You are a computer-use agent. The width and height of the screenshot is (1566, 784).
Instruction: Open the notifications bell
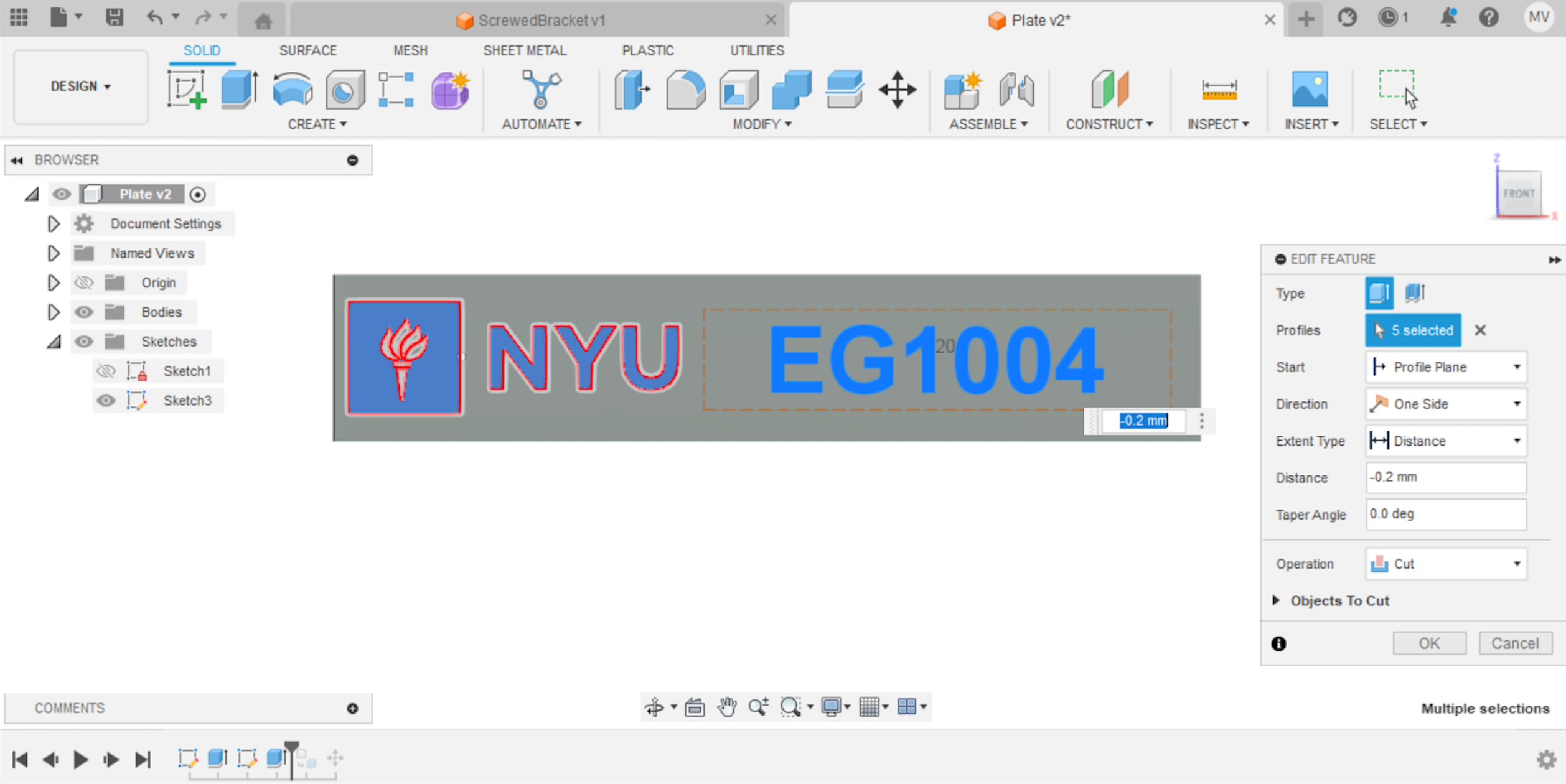click(1448, 17)
